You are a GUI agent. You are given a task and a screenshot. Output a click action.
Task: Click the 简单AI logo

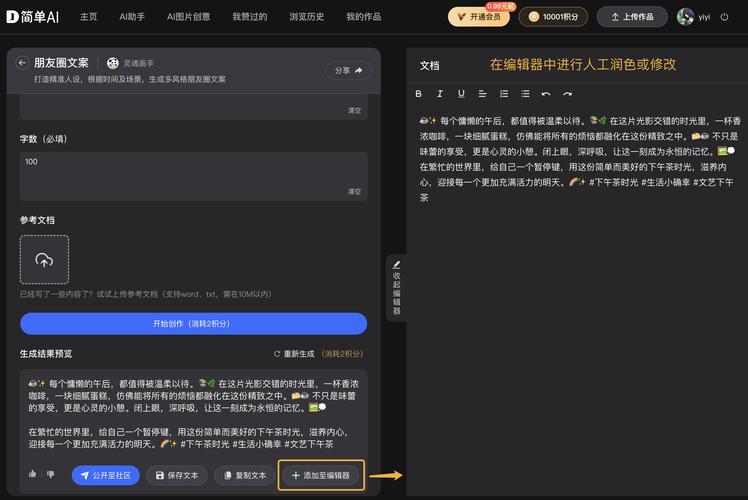point(32,17)
